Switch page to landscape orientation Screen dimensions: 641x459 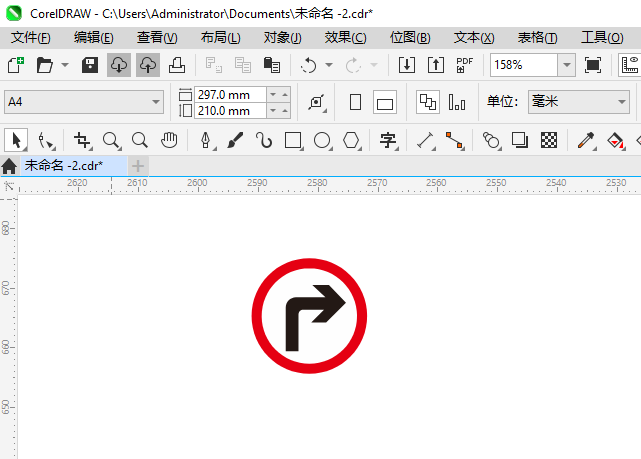[x=385, y=102]
